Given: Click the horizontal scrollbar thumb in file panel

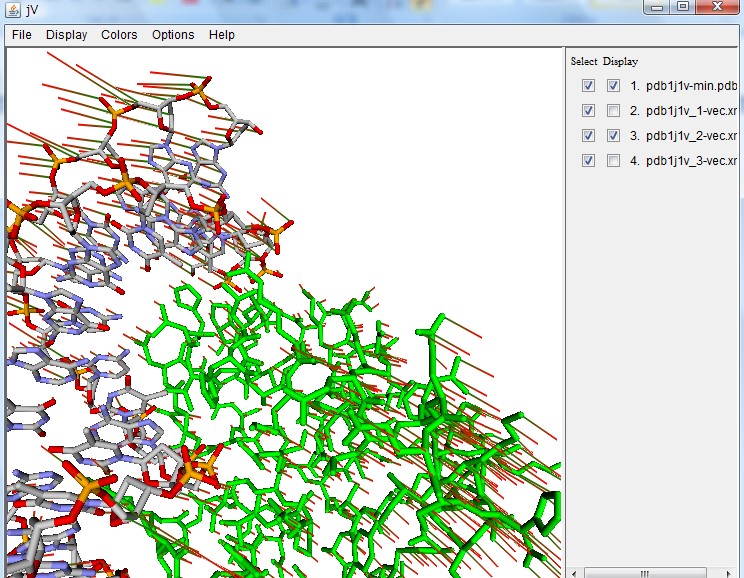Looking at the screenshot, I should click(645, 573).
